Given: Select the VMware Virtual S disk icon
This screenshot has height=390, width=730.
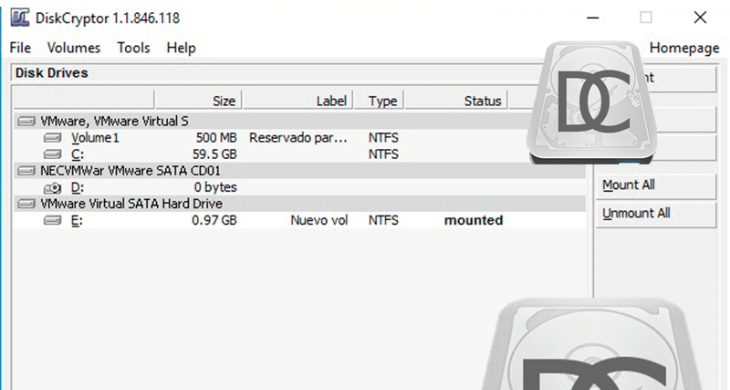Looking at the screenshot, I should 26,121.
